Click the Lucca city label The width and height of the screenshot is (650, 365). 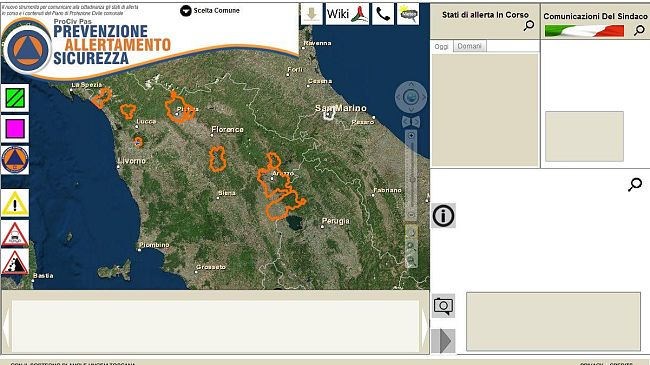pyautogui.click(x=146, y=122)
